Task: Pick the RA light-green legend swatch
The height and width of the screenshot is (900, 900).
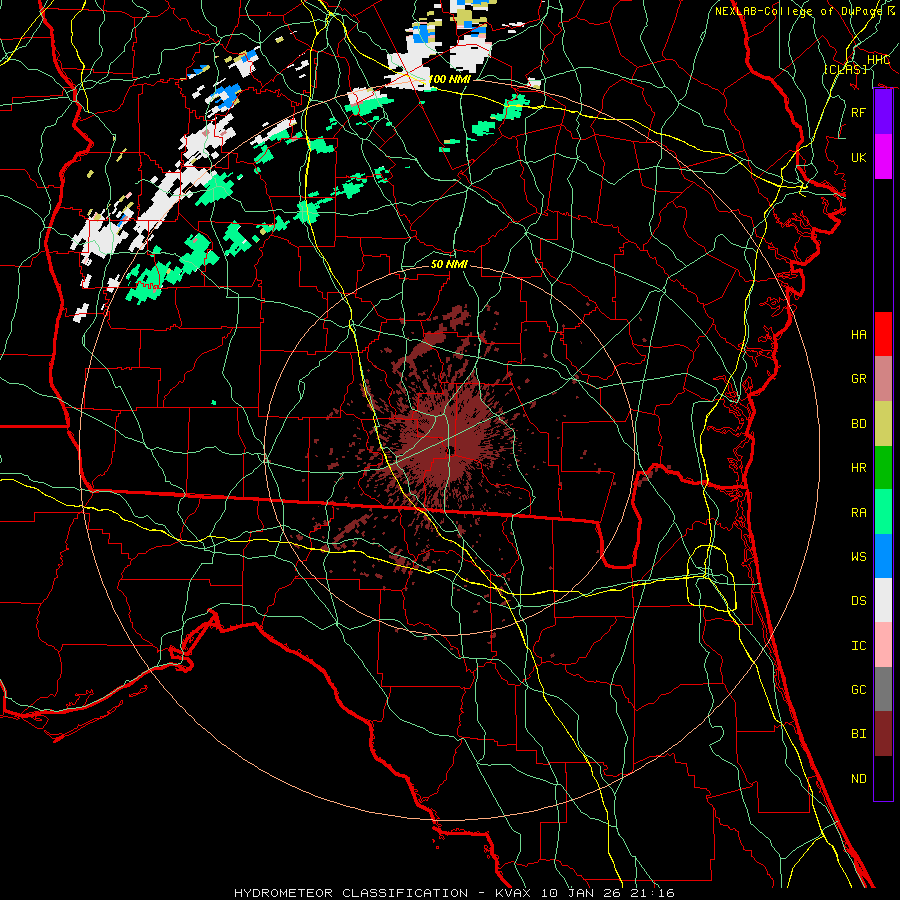Action: click(883, 511)
